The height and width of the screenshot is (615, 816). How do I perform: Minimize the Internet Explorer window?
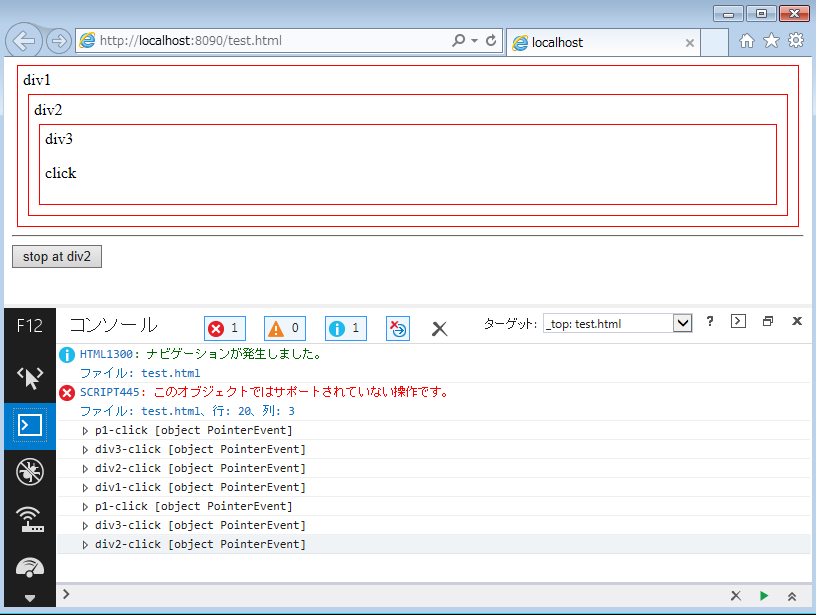728,14
